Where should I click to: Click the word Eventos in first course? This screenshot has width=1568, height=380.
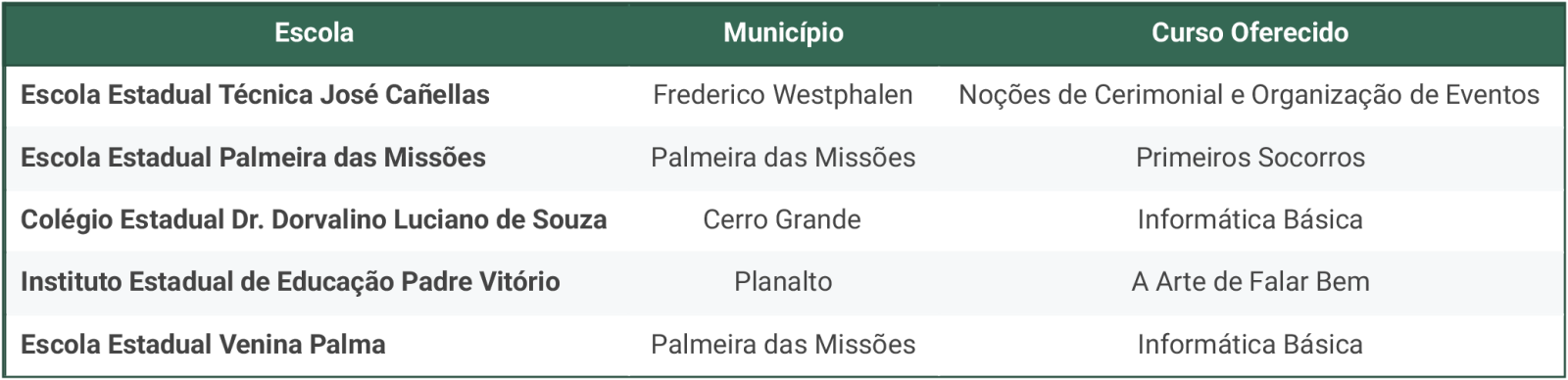point(1494,95)
